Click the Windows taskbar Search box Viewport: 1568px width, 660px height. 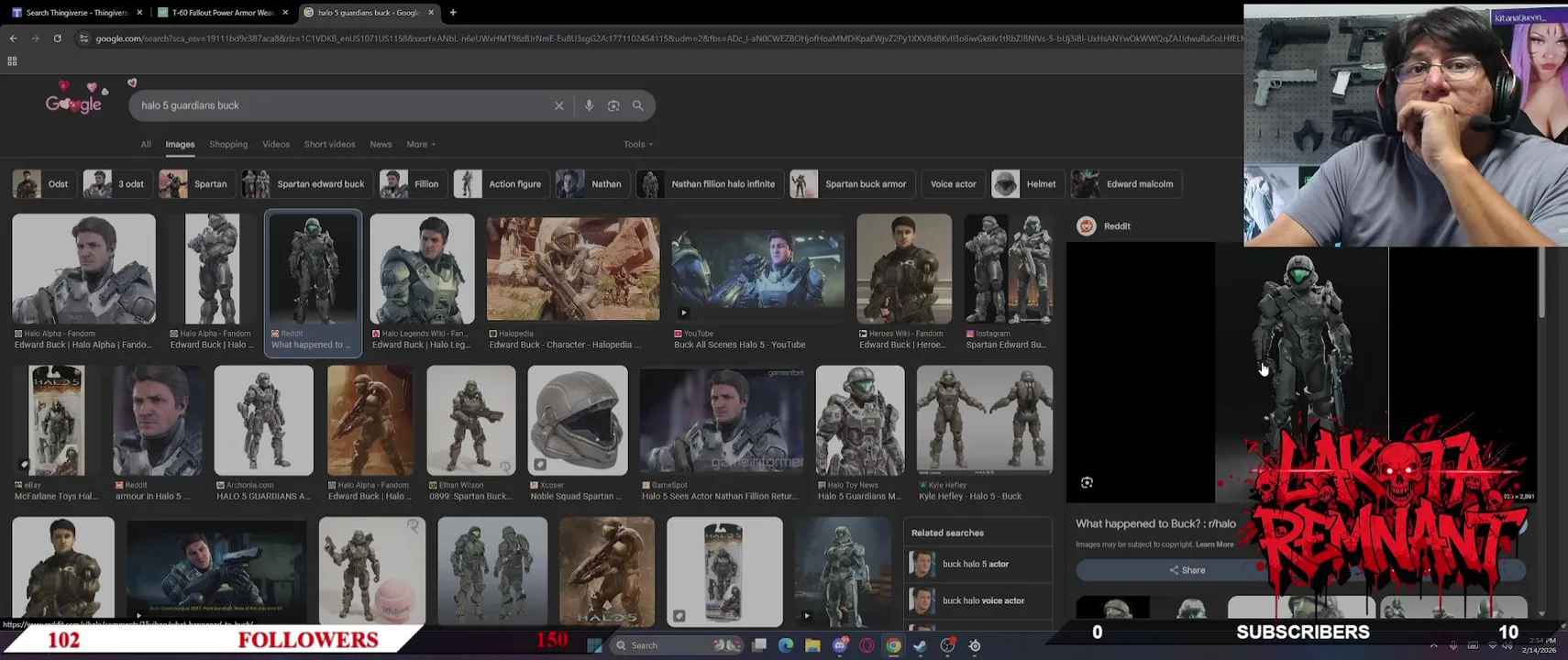(x=677, y=645)
